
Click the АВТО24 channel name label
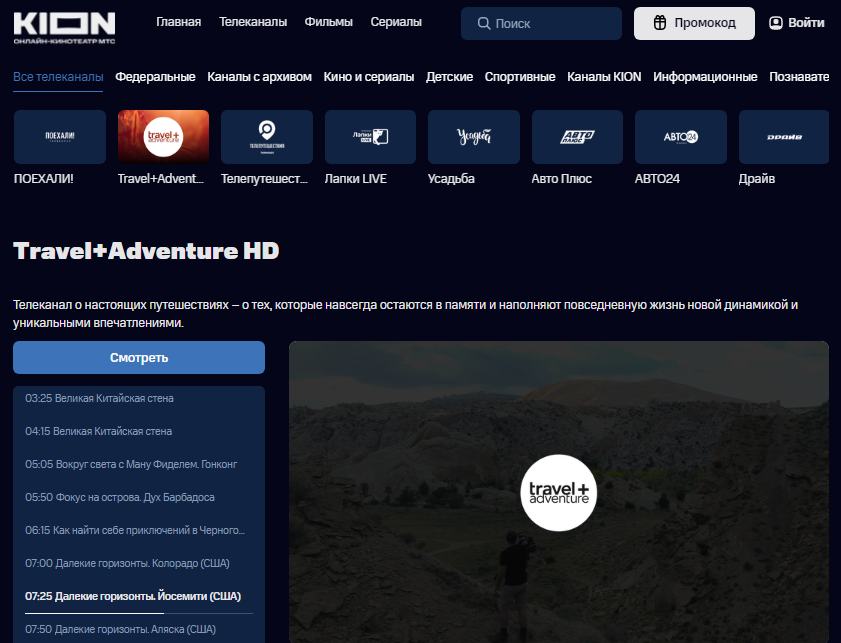pyautogui.click(x=657, y=179)
